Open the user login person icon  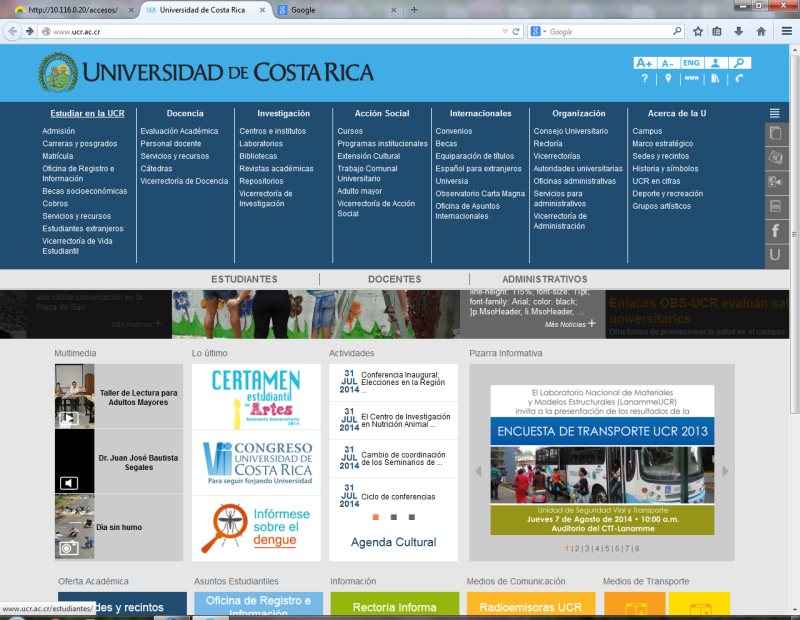point(715,63)
